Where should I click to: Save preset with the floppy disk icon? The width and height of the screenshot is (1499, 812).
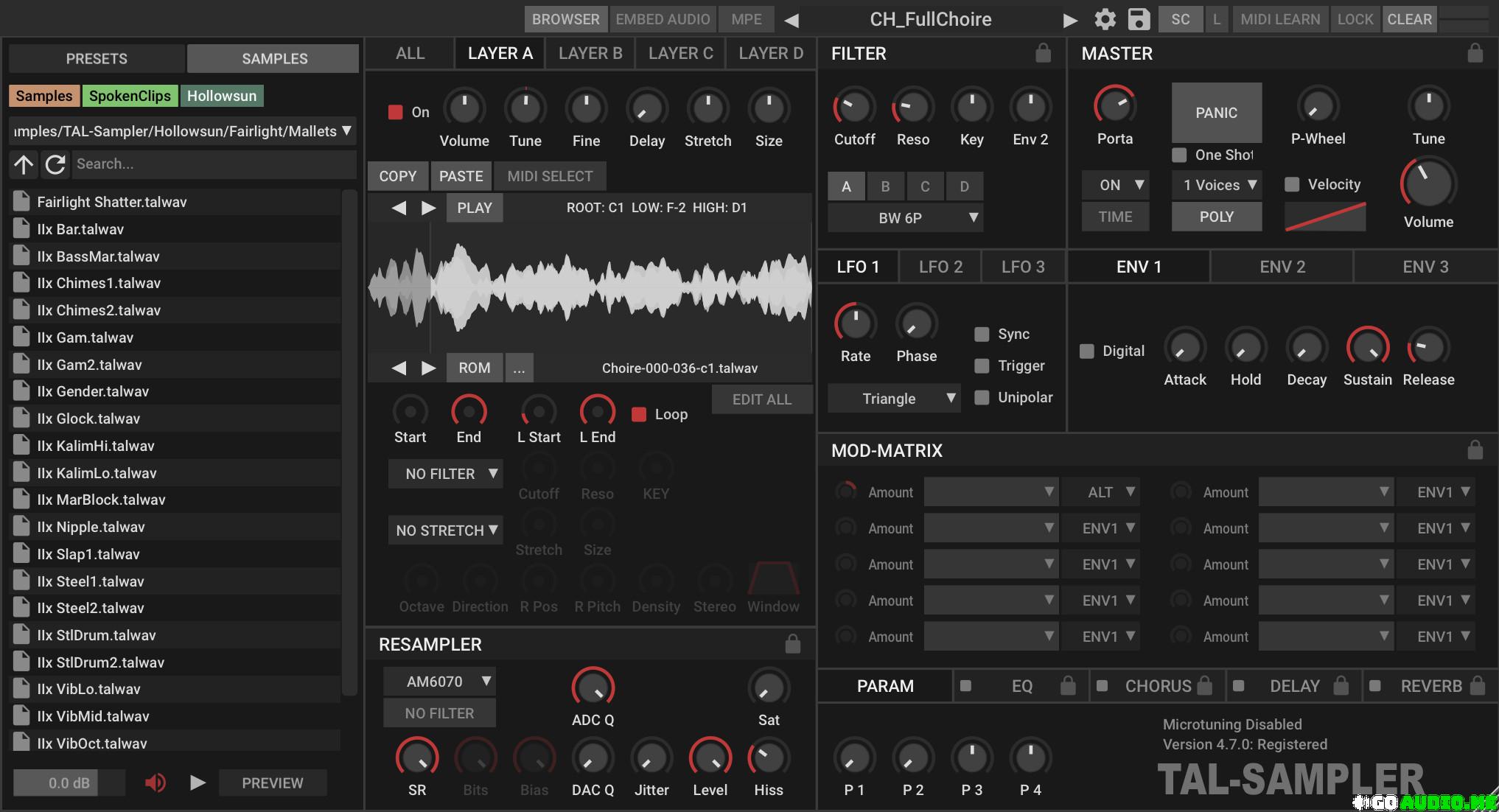coord(1139,19)
